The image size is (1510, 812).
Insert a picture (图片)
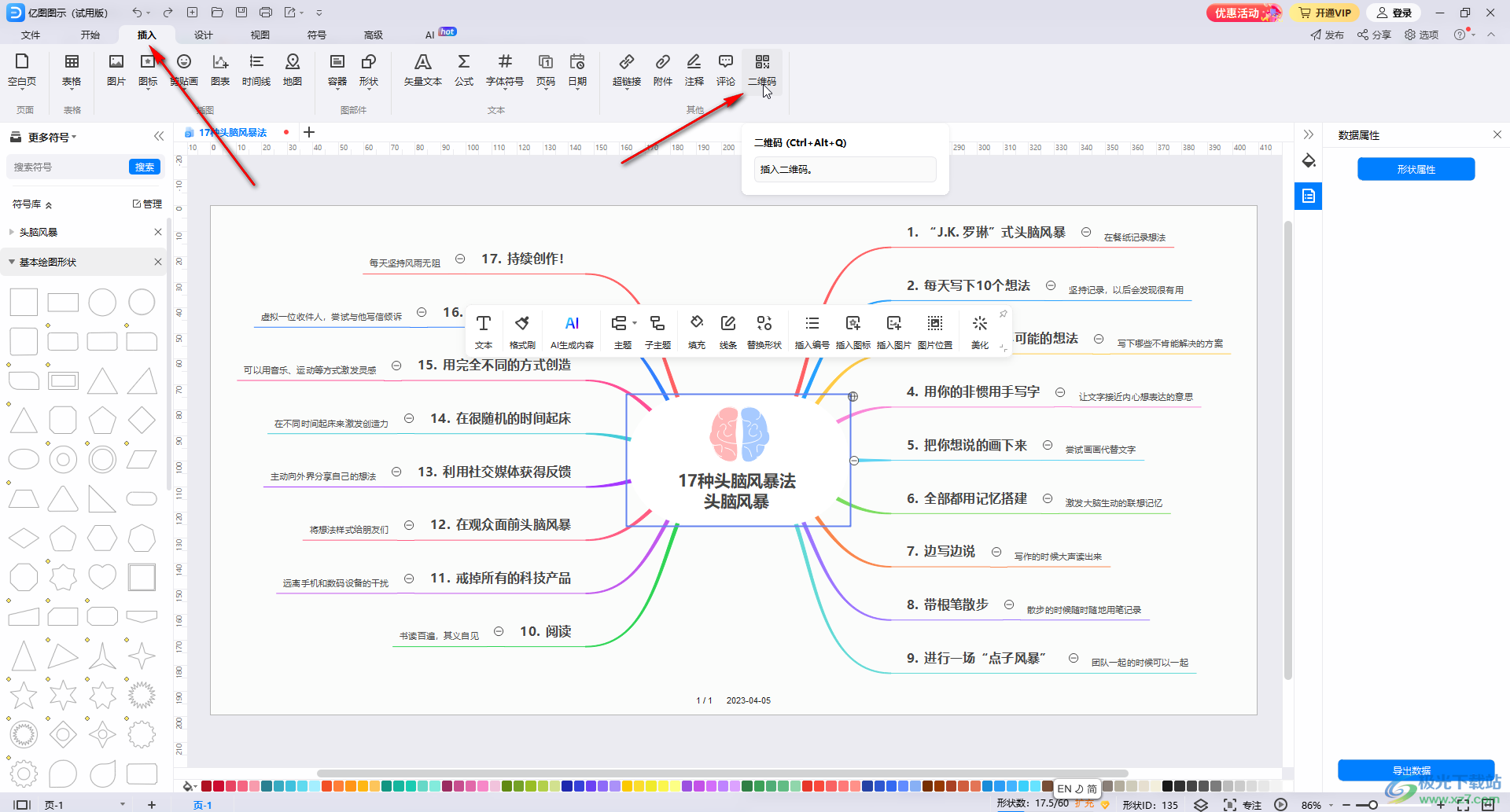[x=116, y=70]
